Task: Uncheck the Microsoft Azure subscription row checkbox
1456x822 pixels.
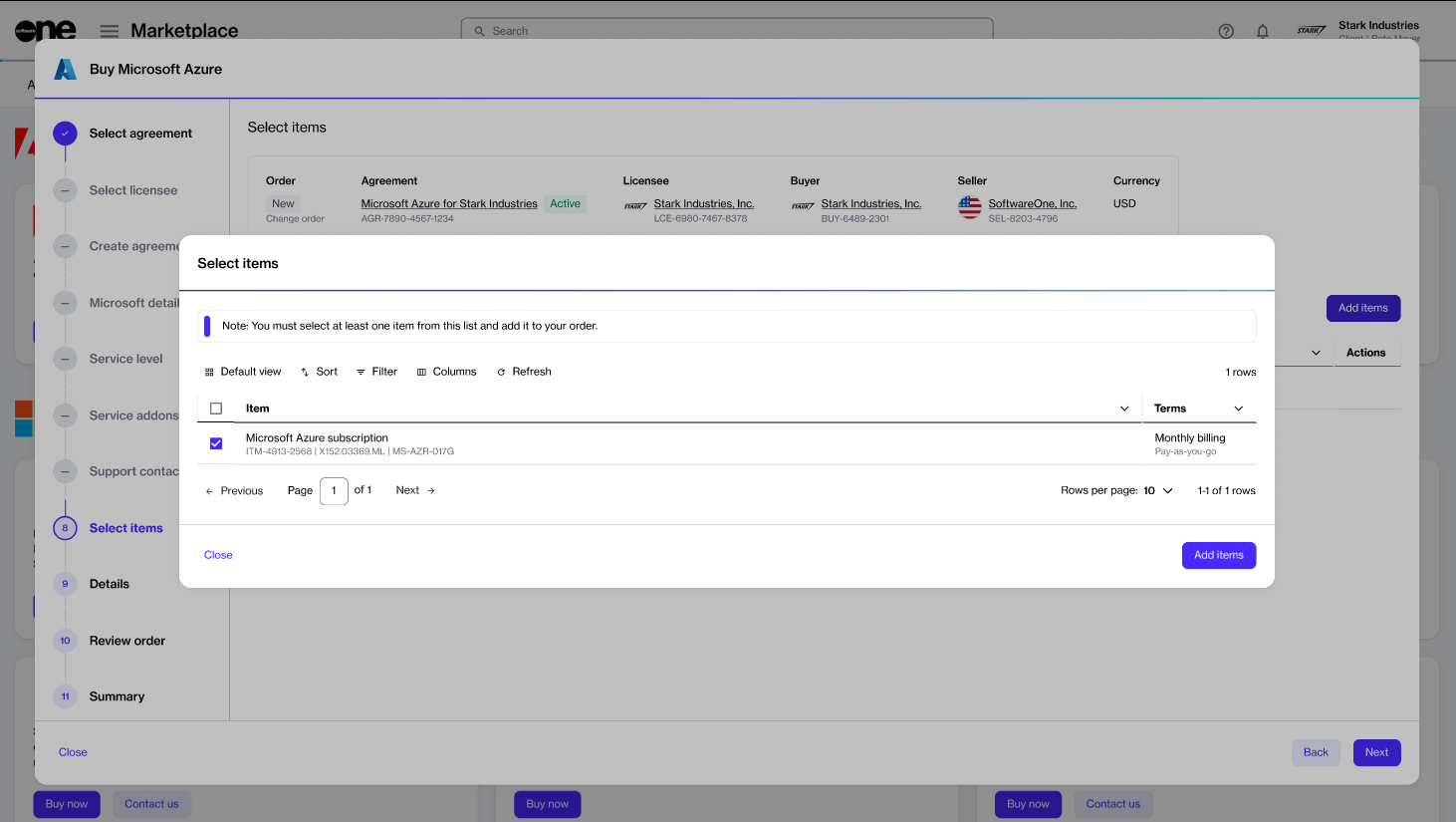Action: [x=216, y=443]
